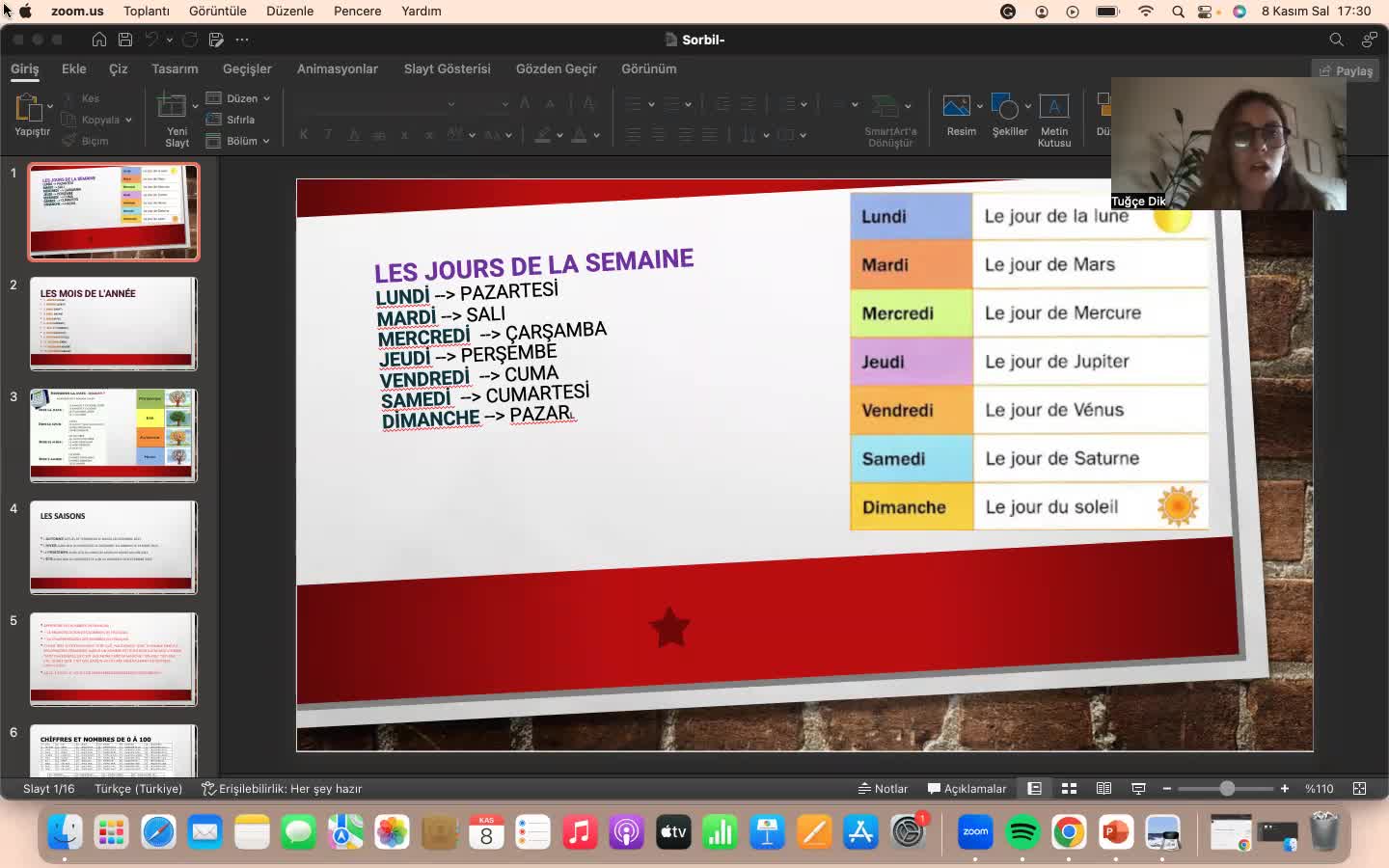Image resolution: width=1389 pixels, height=868 pixels.
Task: Click the LES JOURS DE LA SEMAINE title text
Action: click(533, 265)
